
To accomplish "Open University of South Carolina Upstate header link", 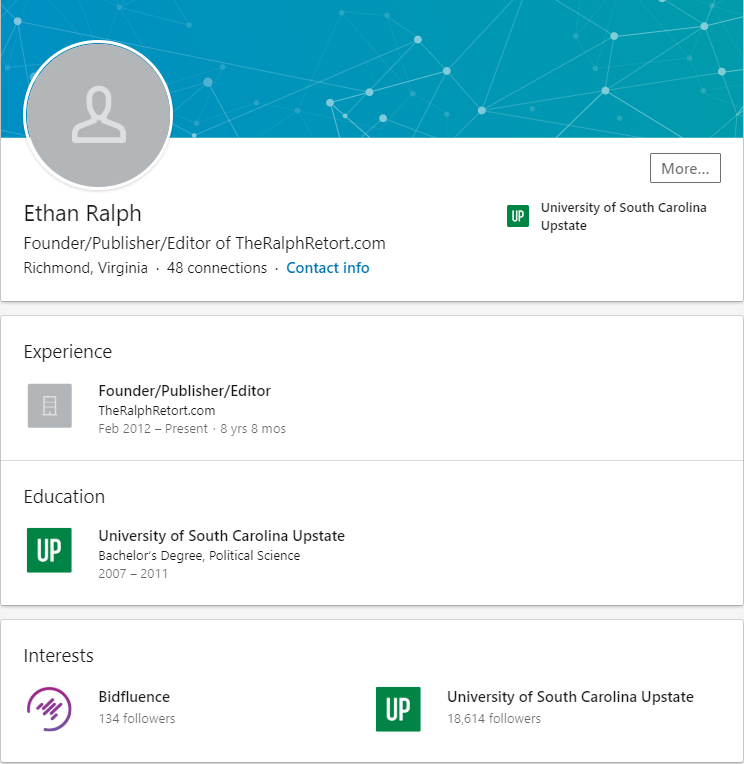I will (x=623, y=216).
